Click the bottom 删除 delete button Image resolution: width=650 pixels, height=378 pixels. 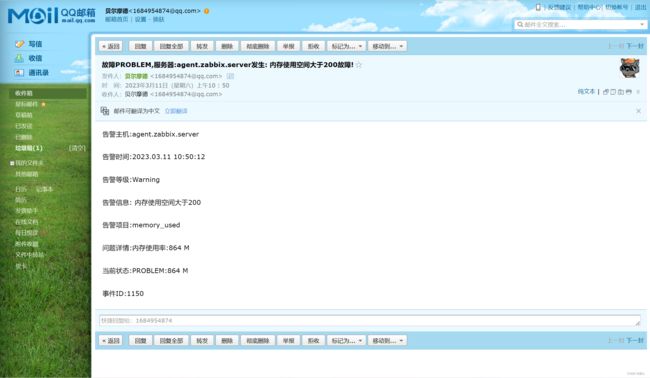click(227, 340)
